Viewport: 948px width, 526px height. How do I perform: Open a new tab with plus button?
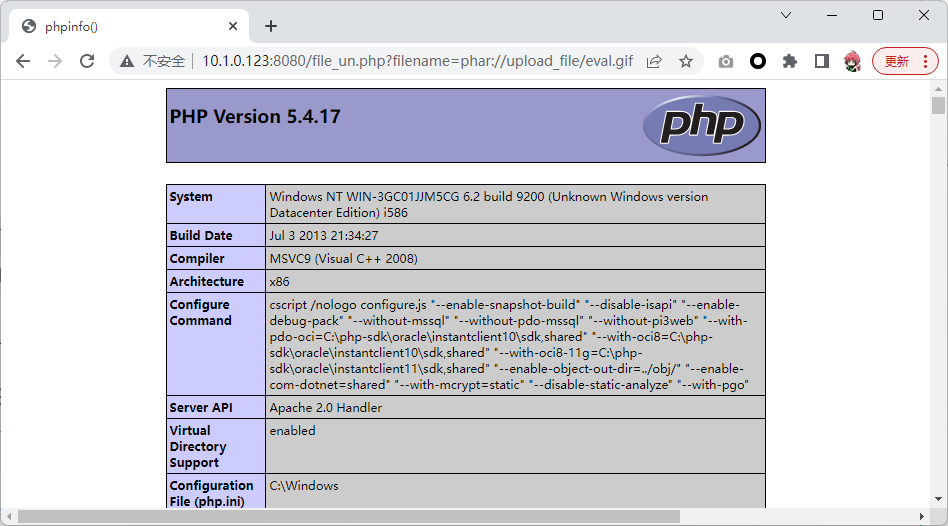pos(270,26)
